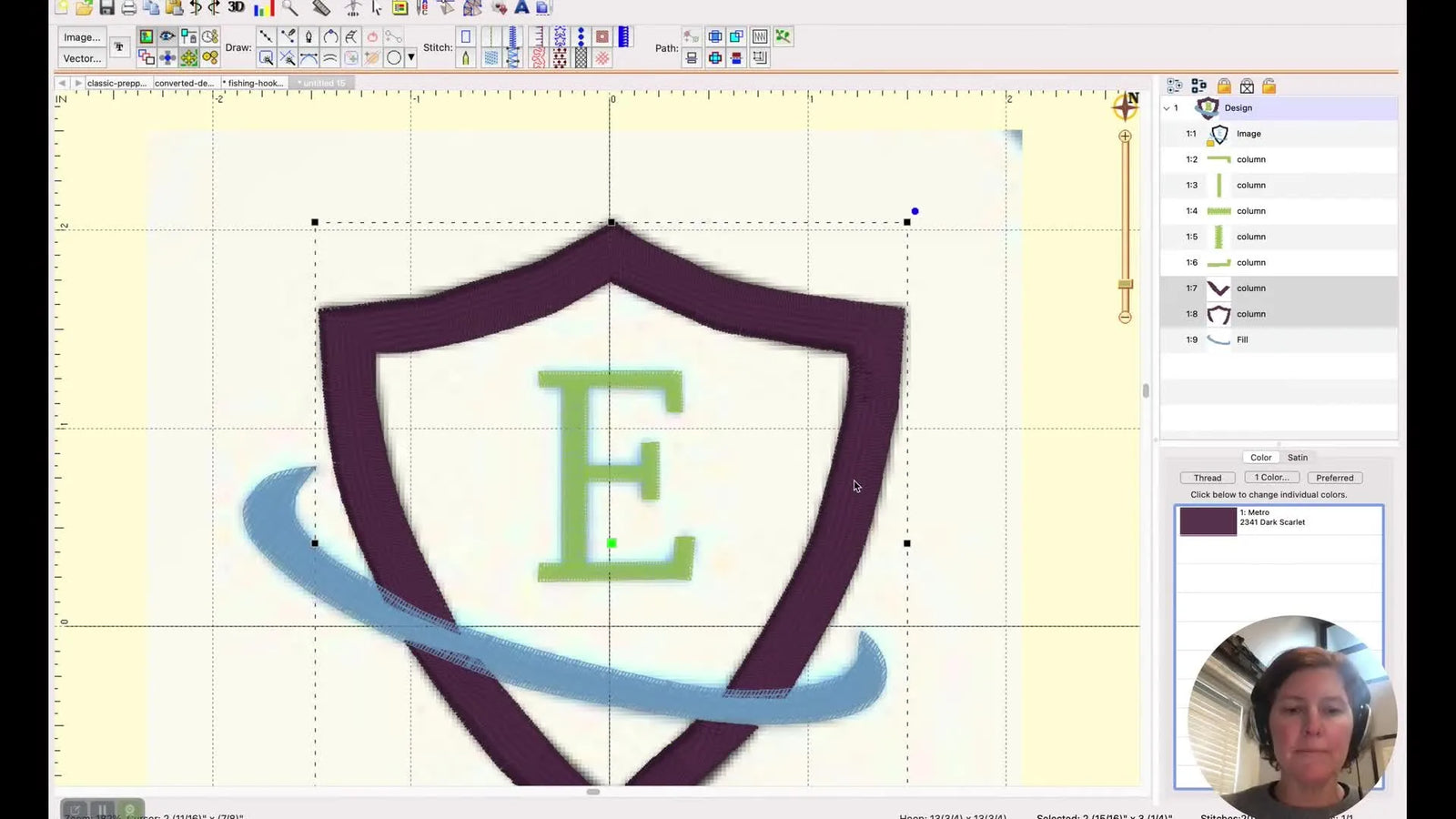Switch to the Satin tab
Viewport: 1456px width, 819px height.
point(1297,457)
